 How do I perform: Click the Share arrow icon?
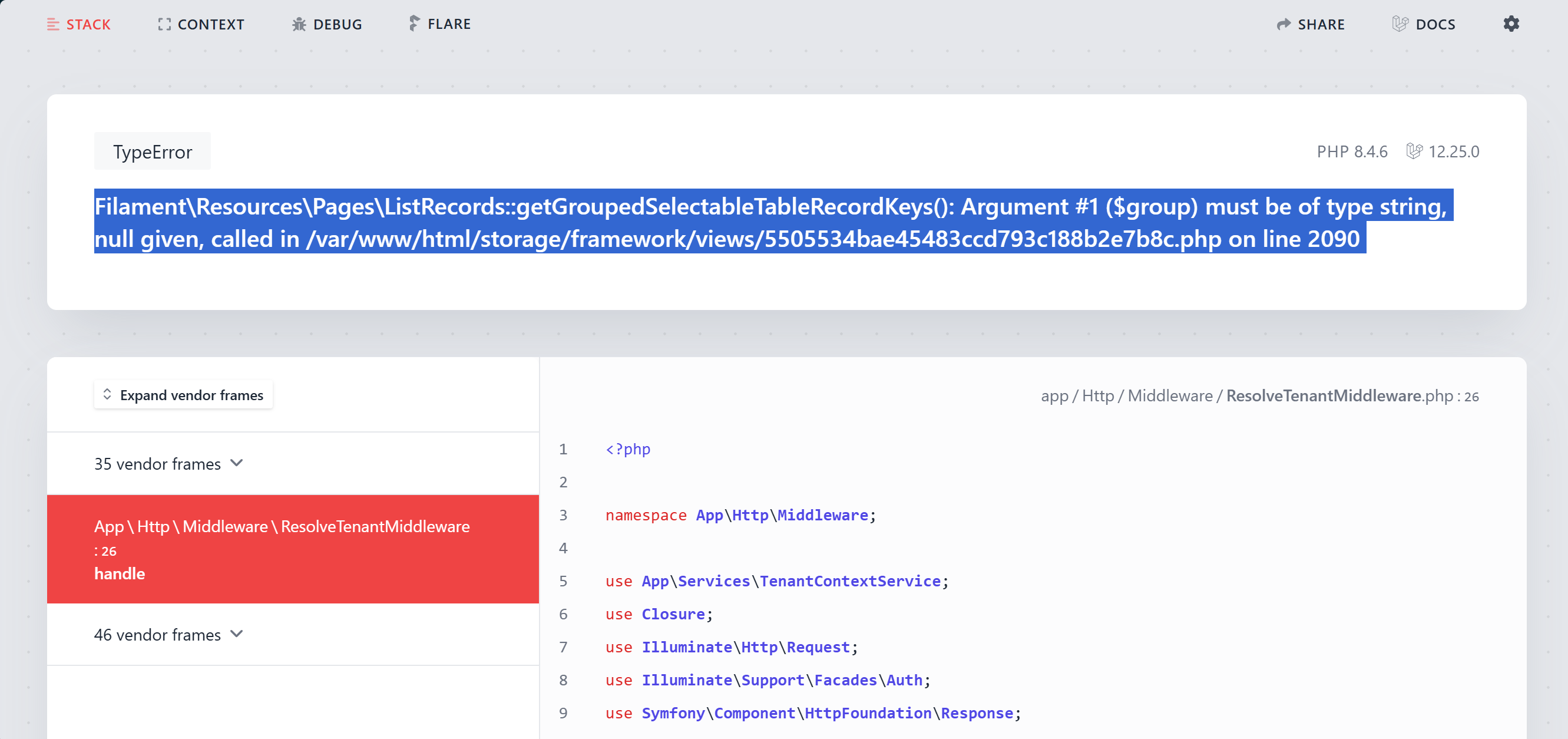[1283, 24]
